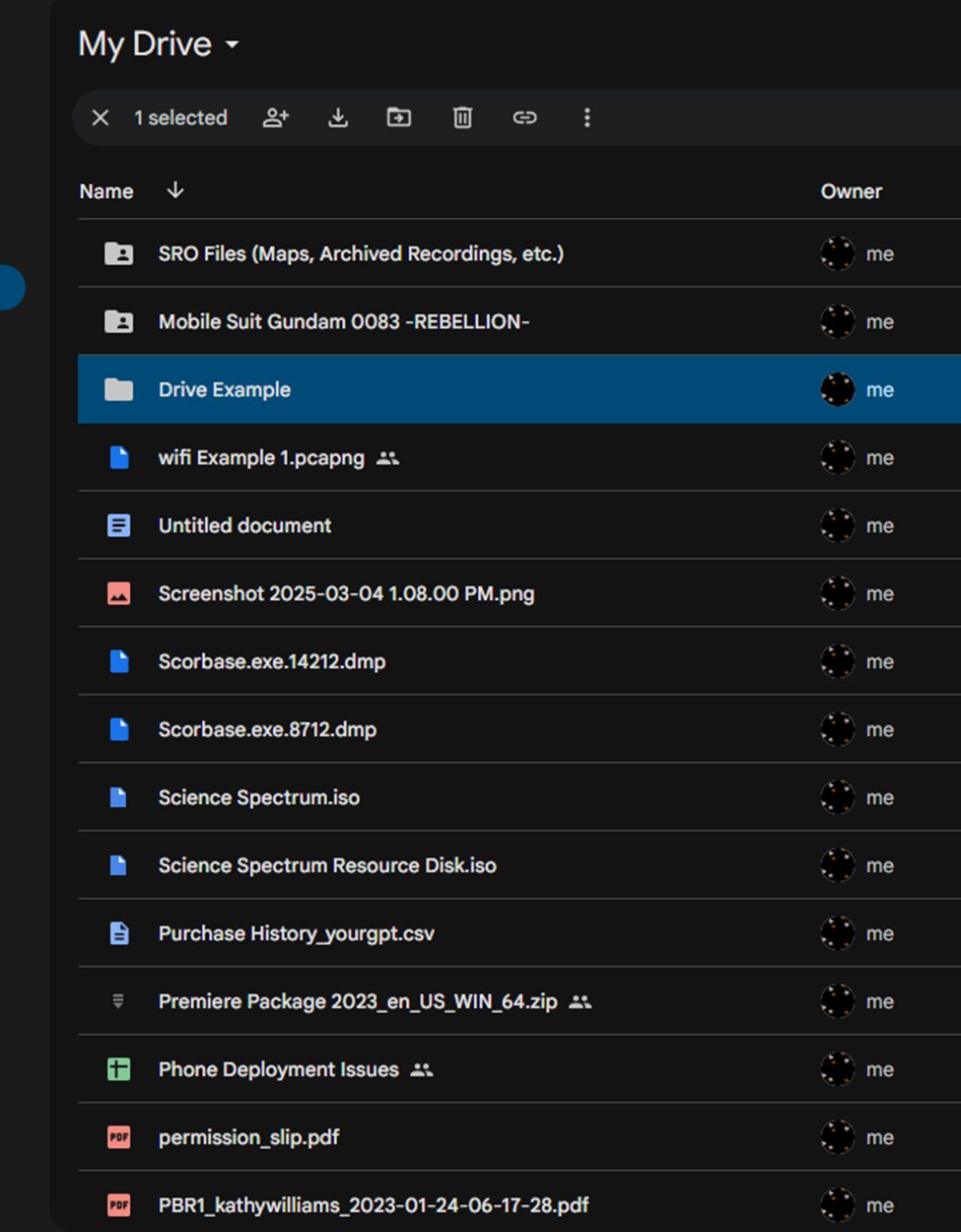Select the Drive Example folder name

coord(225,389)
